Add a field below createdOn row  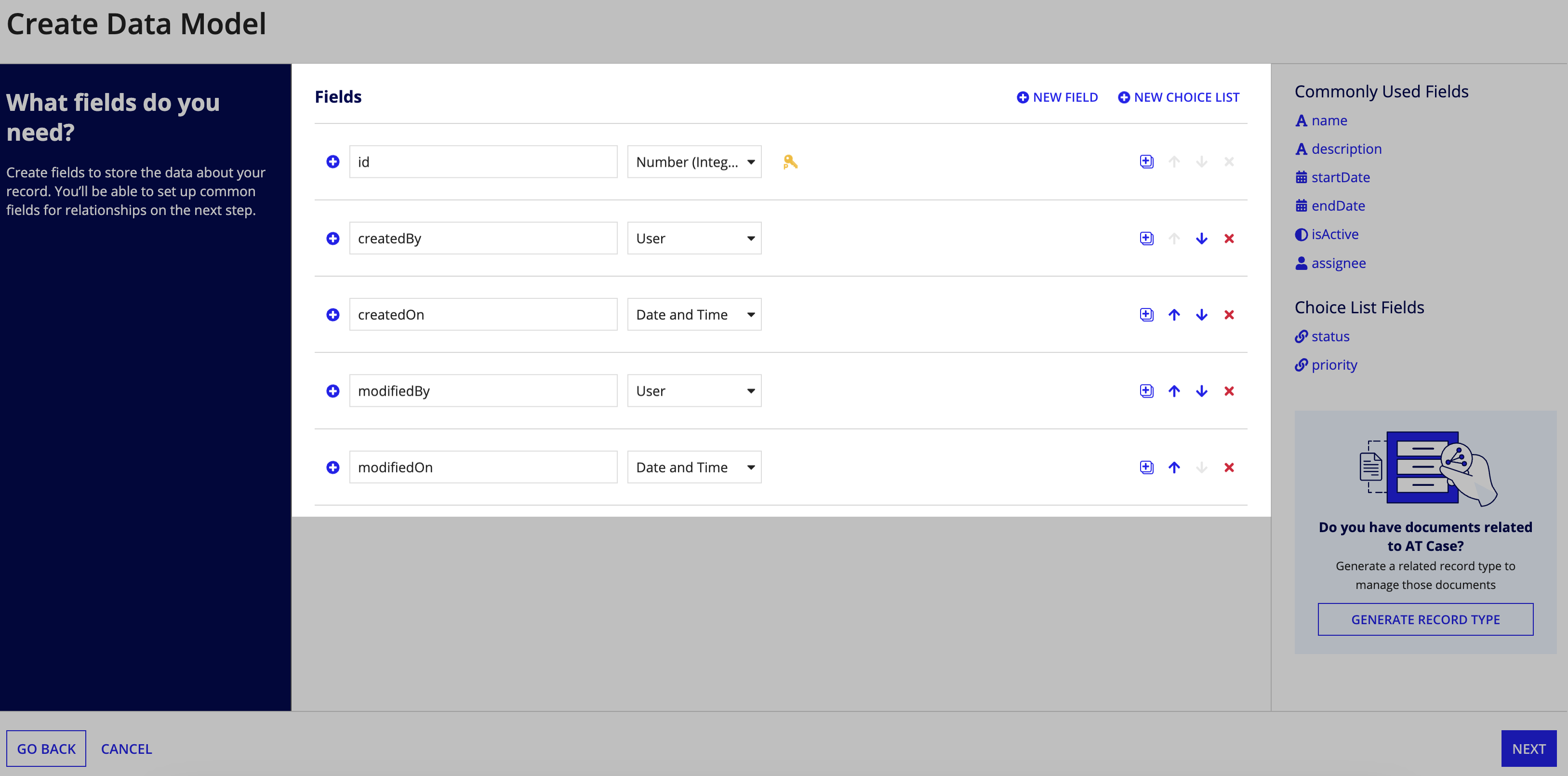coord(1146,315)
